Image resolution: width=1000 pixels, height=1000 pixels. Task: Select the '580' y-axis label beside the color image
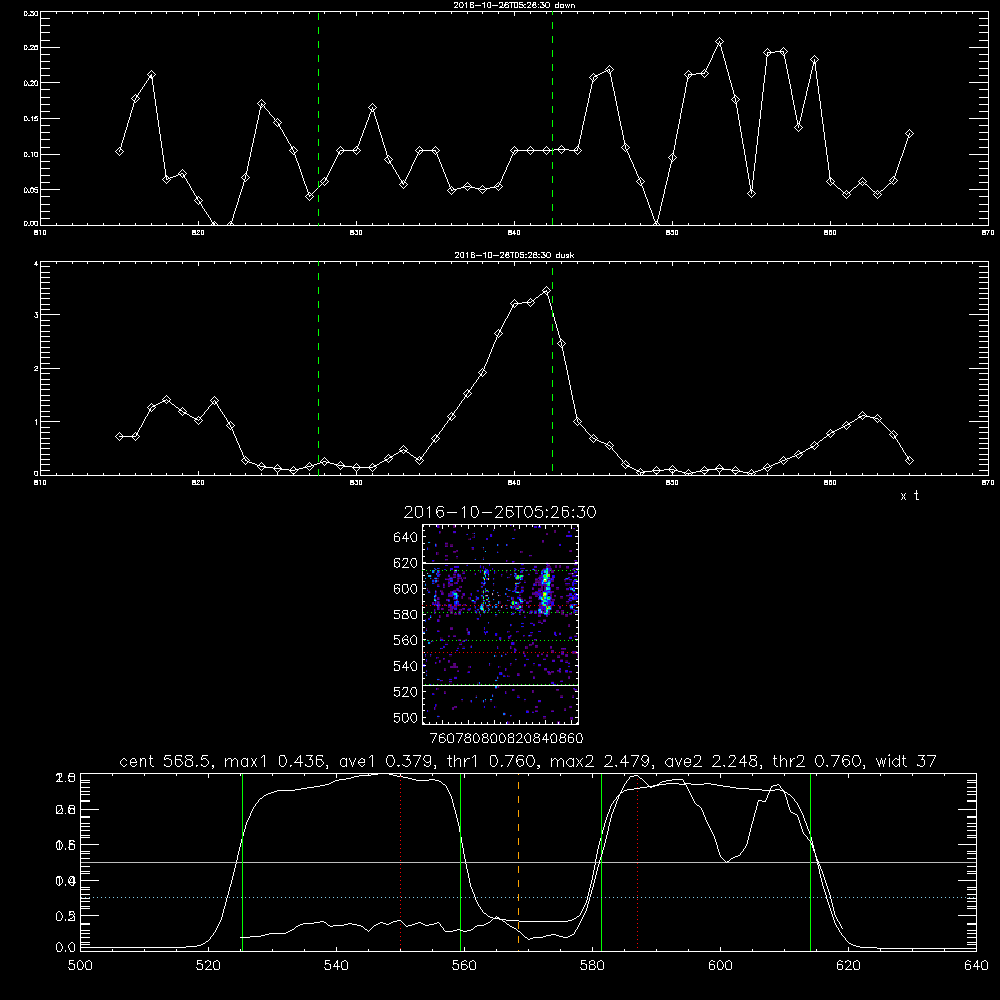pyautogui.click(x=406, y=615)
